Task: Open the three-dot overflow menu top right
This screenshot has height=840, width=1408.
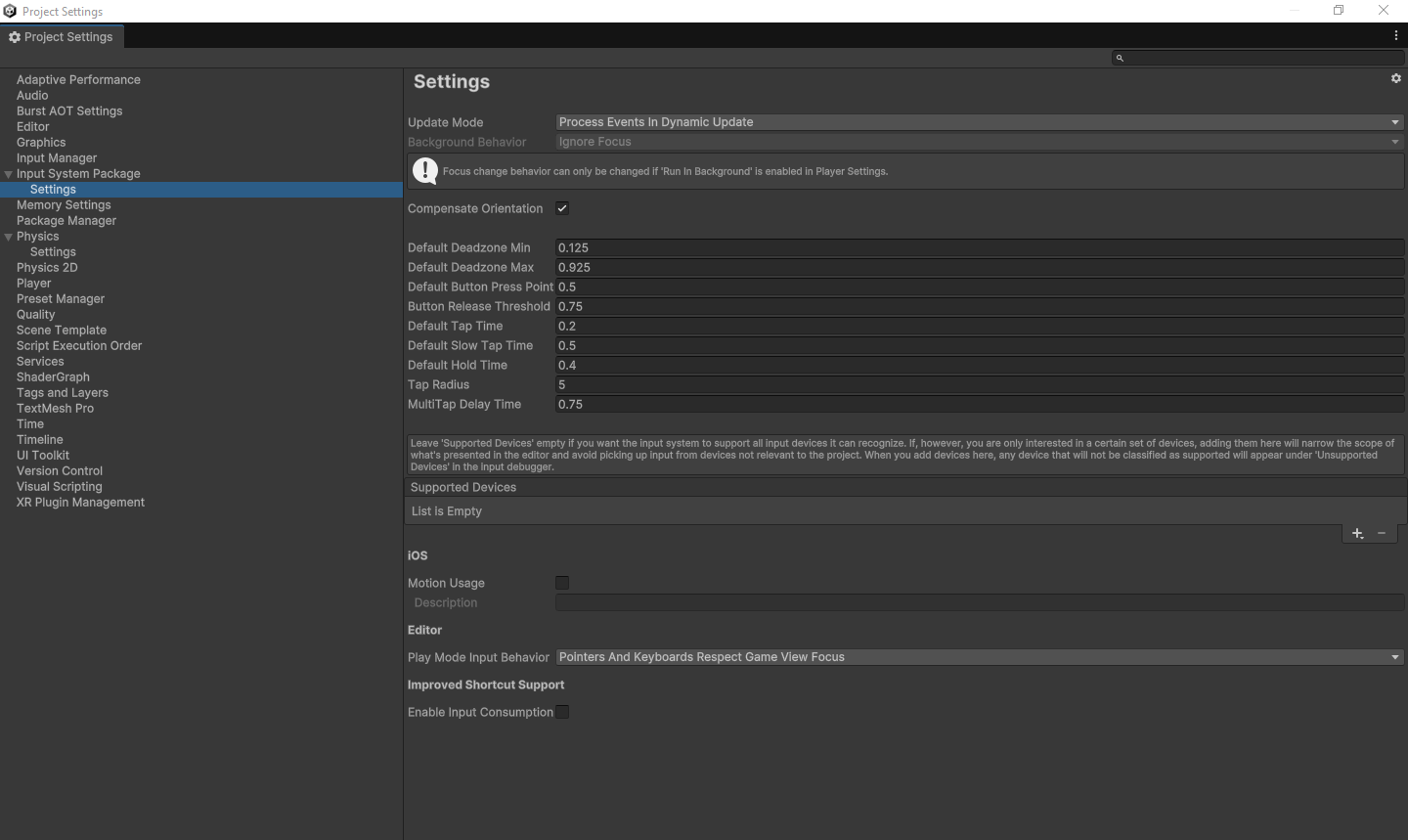Action: coord(1396,34)
